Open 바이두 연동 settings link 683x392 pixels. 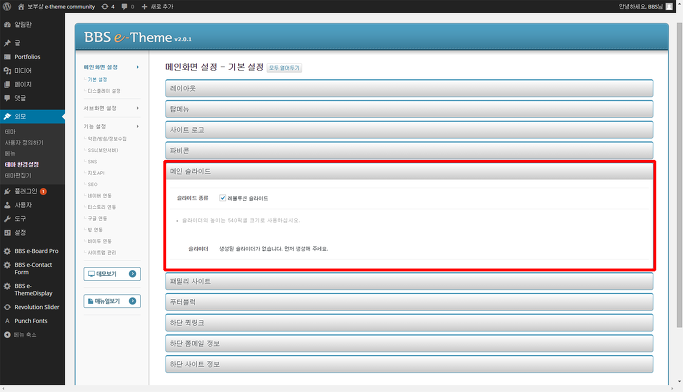[x=99, y=241]
